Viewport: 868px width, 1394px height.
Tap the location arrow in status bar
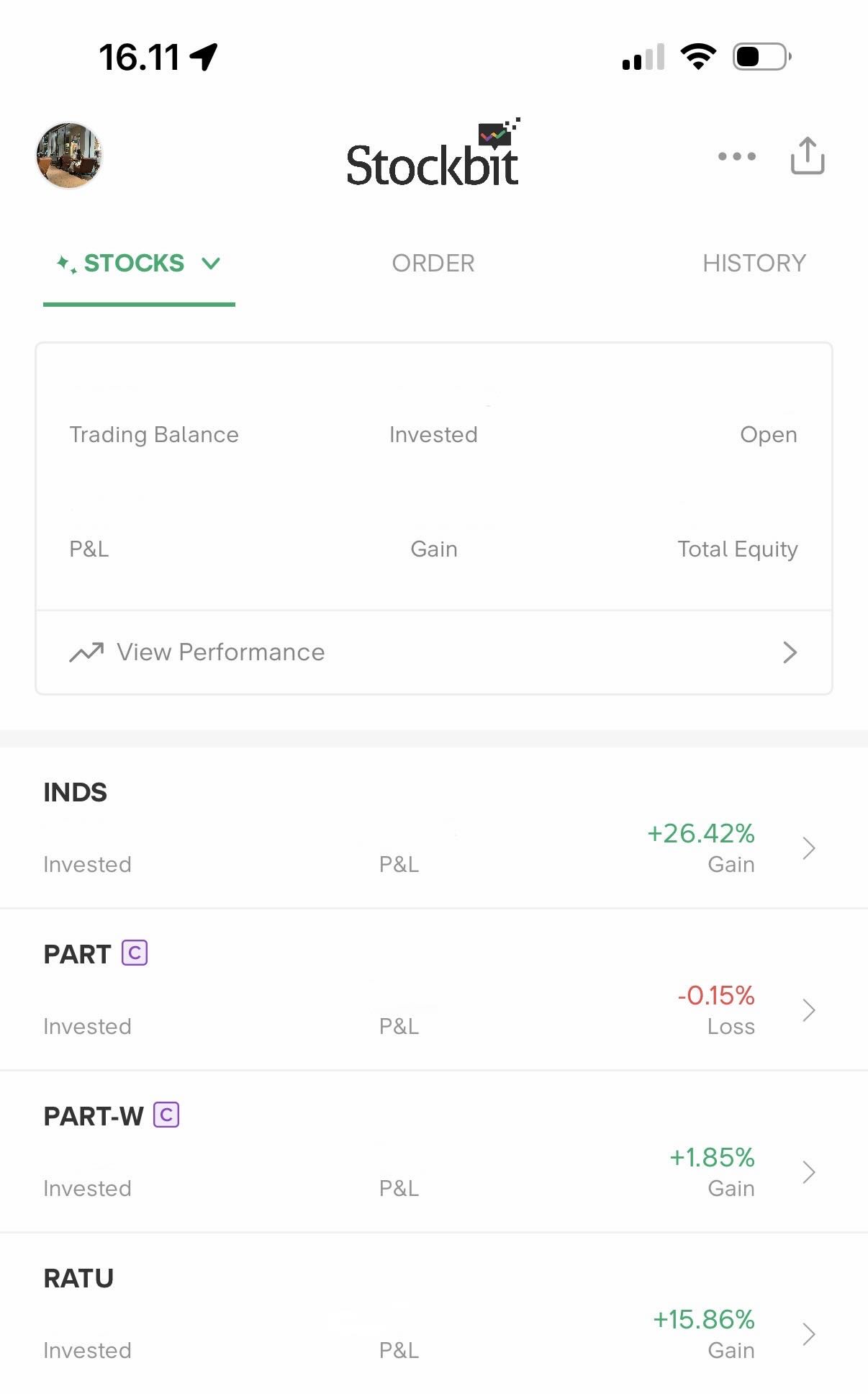[x=204, y=57]
